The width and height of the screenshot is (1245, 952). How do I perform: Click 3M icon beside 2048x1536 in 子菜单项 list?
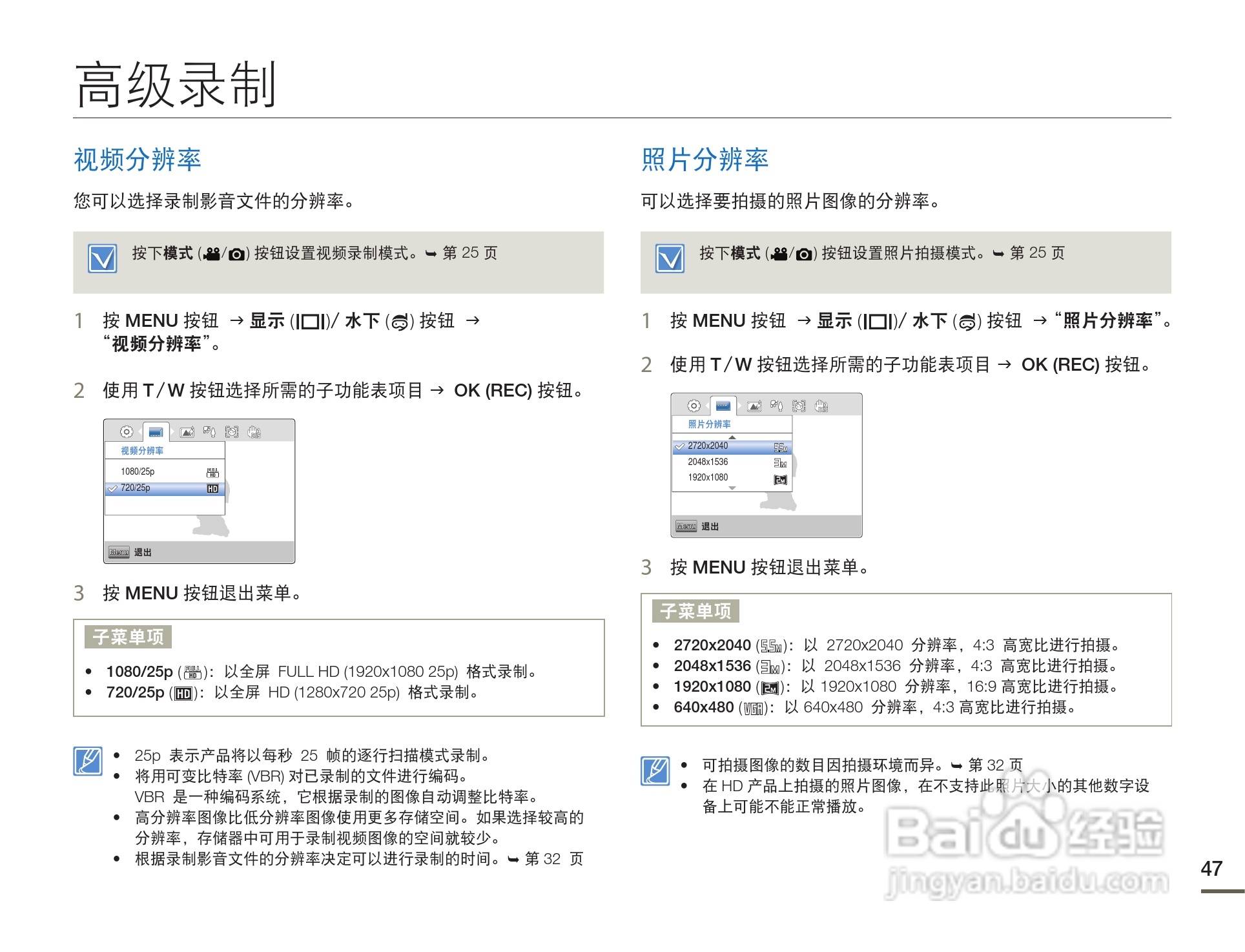click(x=770, y=667)
